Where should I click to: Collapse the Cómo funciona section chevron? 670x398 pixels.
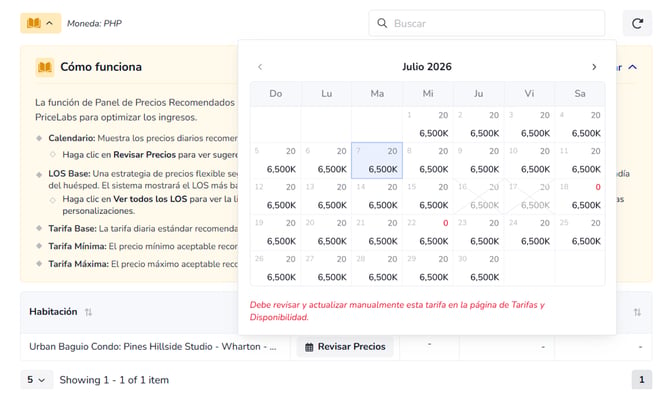coord(633,67)
